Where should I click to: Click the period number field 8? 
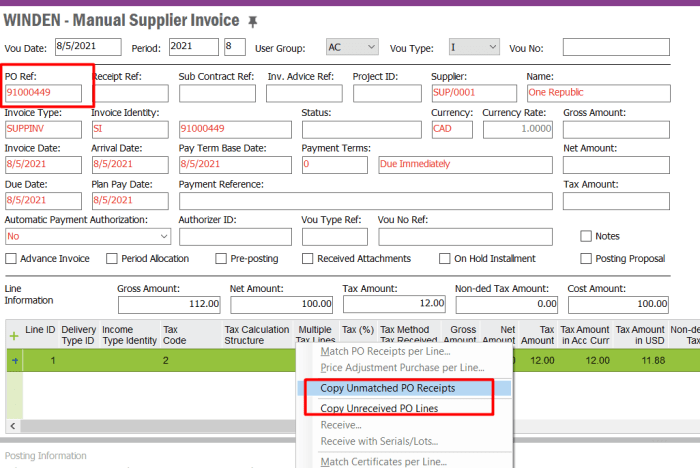pos(235,47)
